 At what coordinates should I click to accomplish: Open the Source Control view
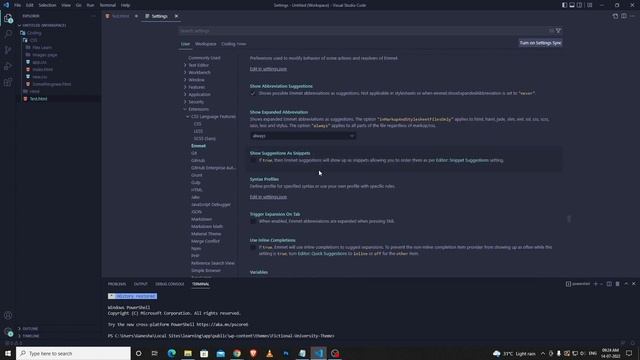(8, 50)
